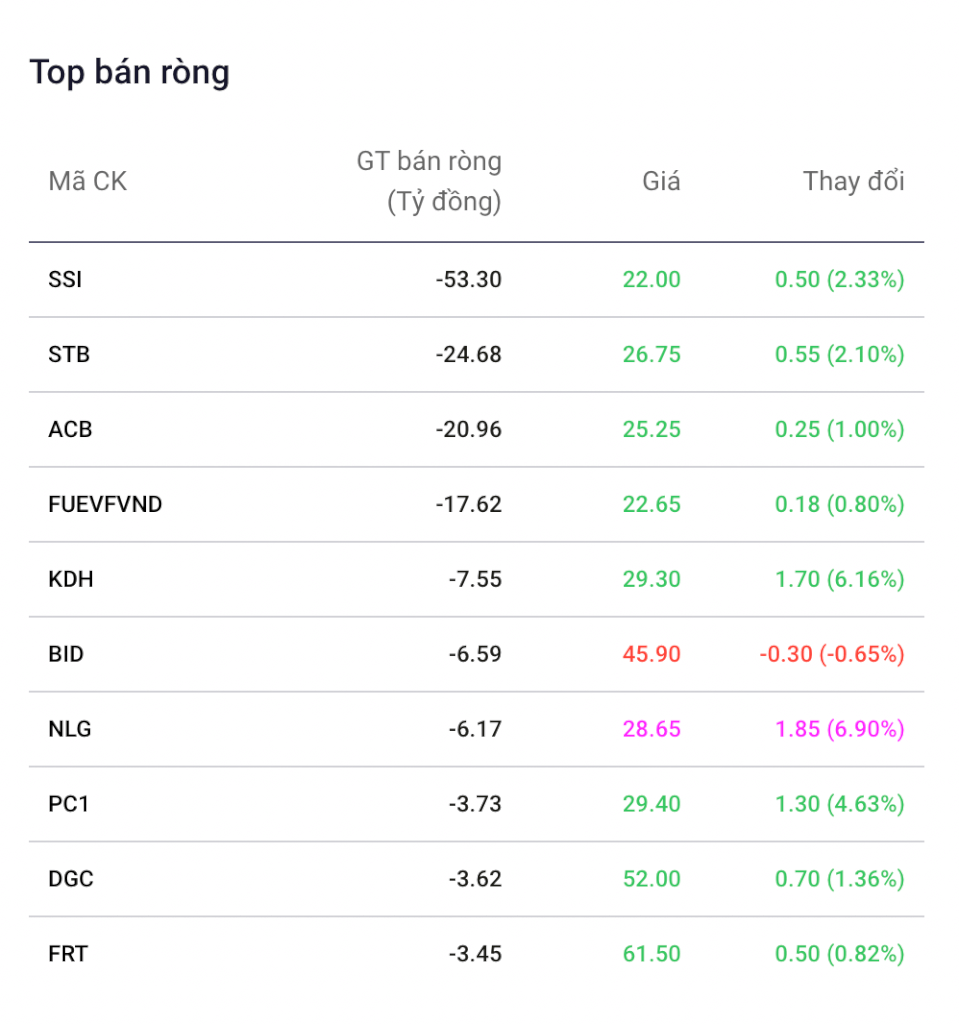This screenshot has width=959, height=1024.
Task: Select the SSI stock ticker
Action: click(65, 280)
